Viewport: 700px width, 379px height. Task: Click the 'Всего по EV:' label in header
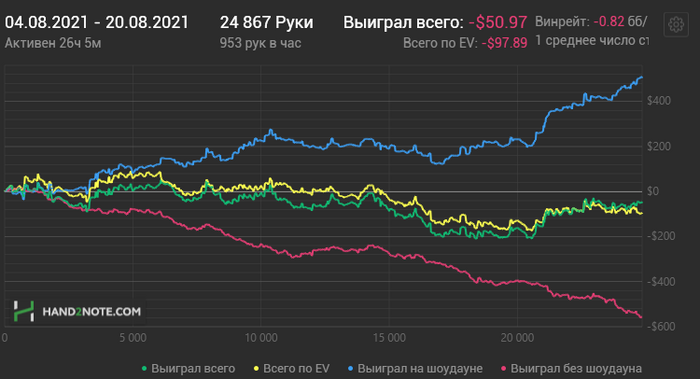441,43
